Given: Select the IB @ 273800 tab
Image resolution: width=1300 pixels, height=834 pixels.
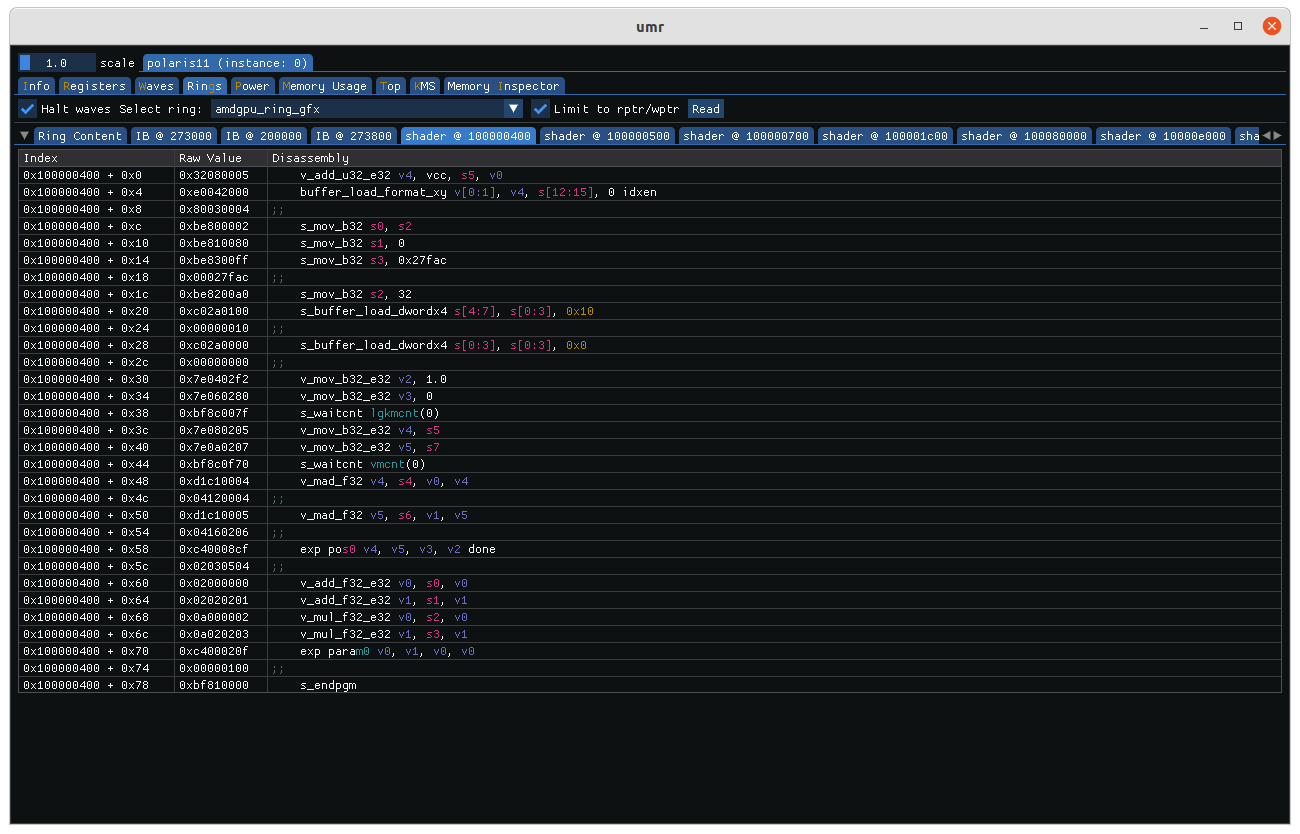Looking at the screenshot, I should pos(354,136).
